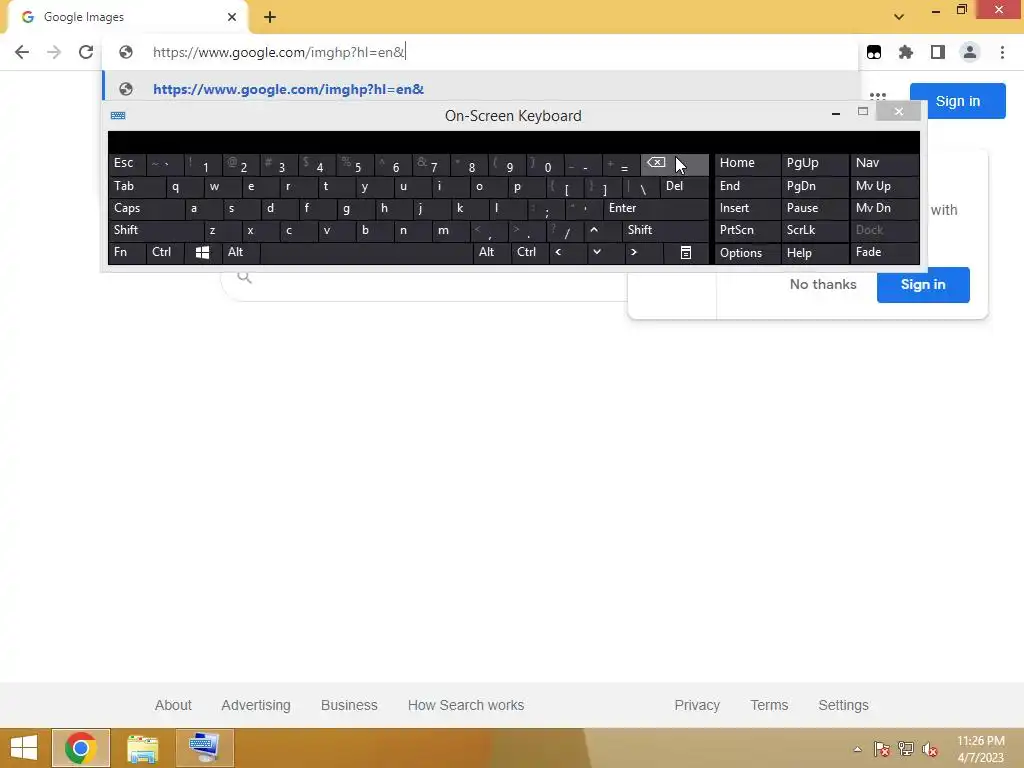Toggle the left Alt key
Screen dimensions: 1024x768
point(241,252)
